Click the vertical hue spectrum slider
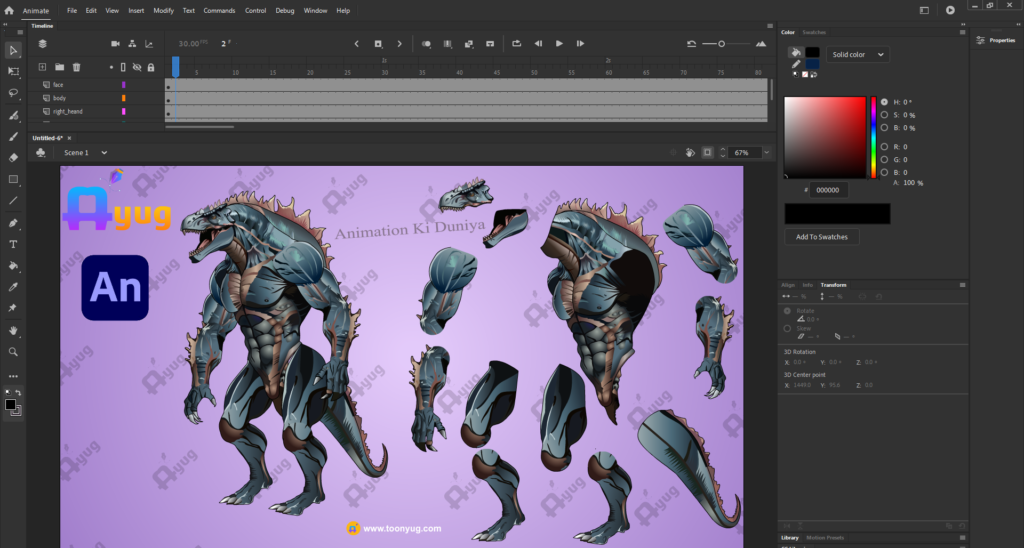 pos(873,135)
